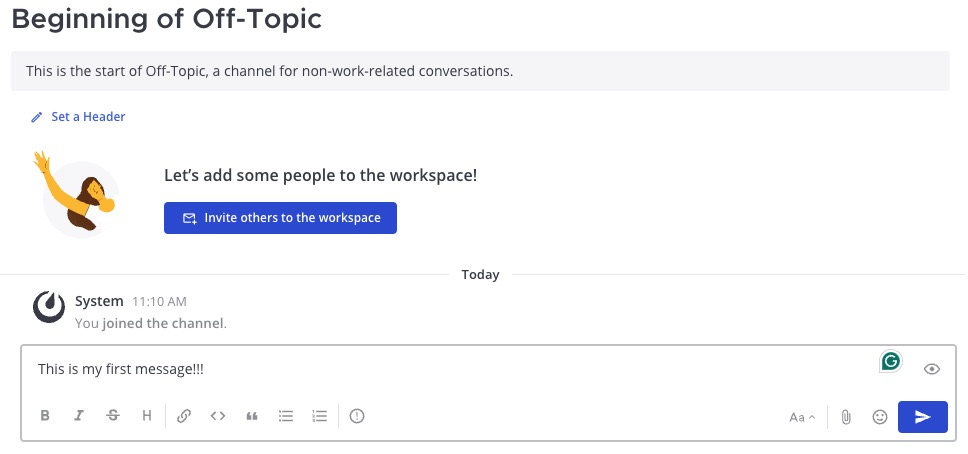
Task: Toggle message preview with the eye icon
Action: point(932,369)
